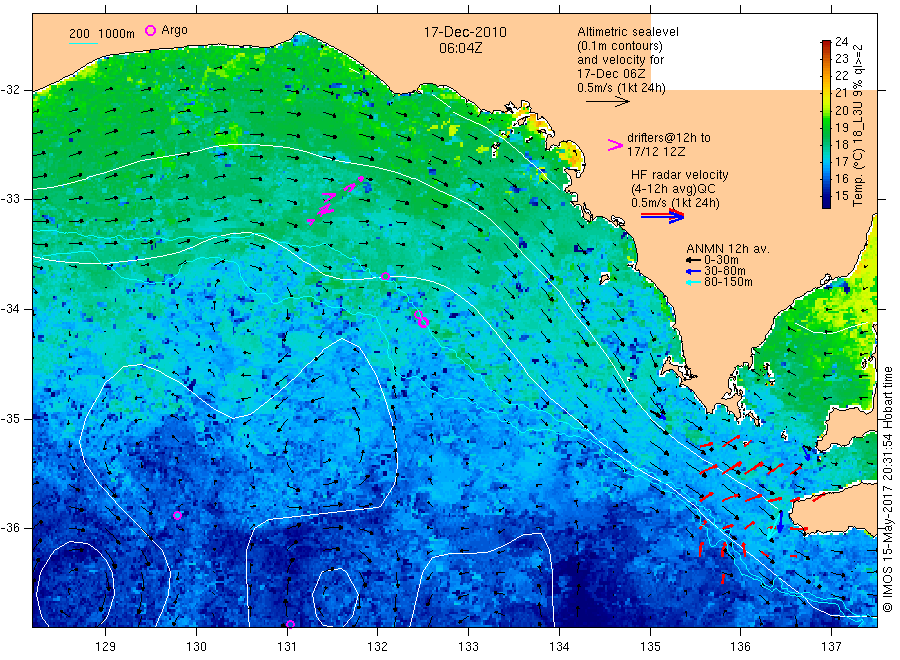Click the Argo float marker at 131E bottom edge
The height and width of the screenshot is (660, 900).
[x=290, y=624]
